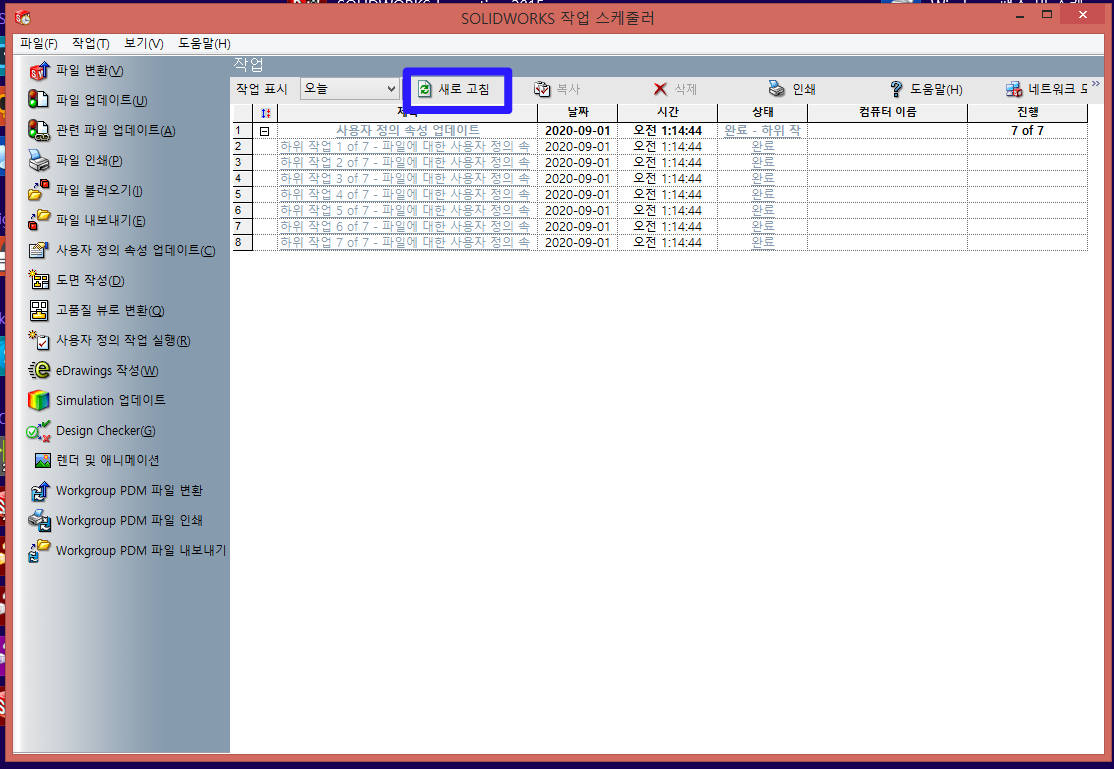Click 사용자 정의 속성 업데이트 sidebar icon
Image resolution: width=1114 pixels, height=769 pixels.
38,250
